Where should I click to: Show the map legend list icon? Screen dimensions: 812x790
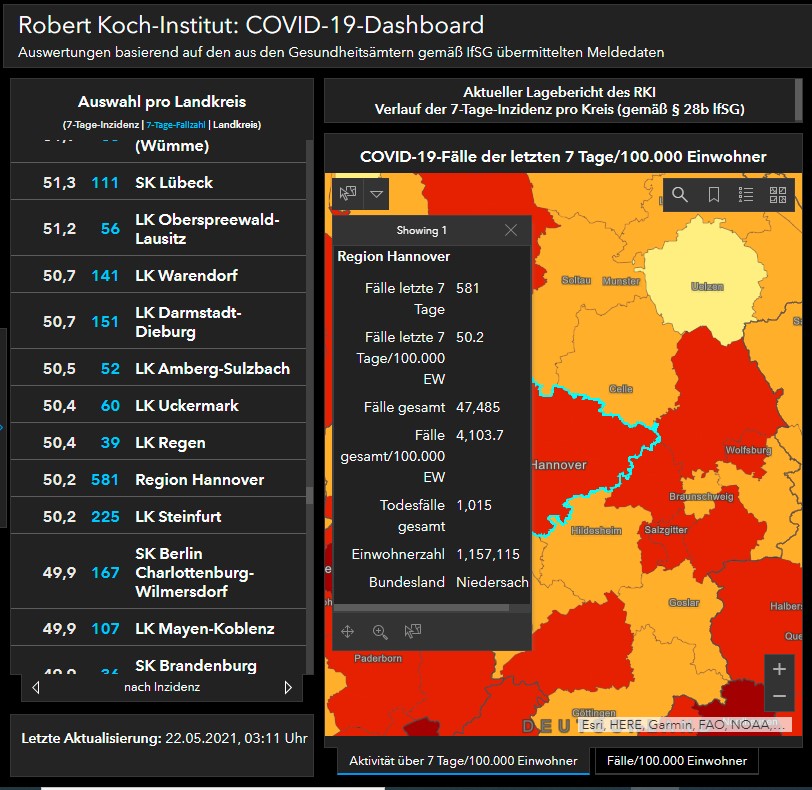coord(746,195)
